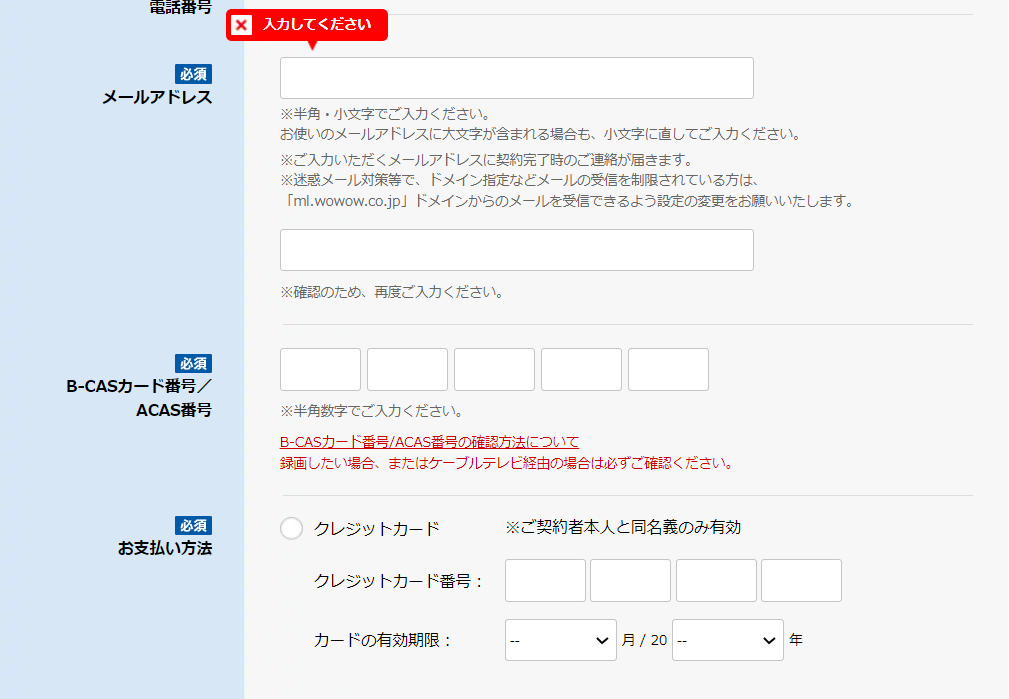
Task: Click the 必須 badge above お支払い方法
Action: (194, 526)
